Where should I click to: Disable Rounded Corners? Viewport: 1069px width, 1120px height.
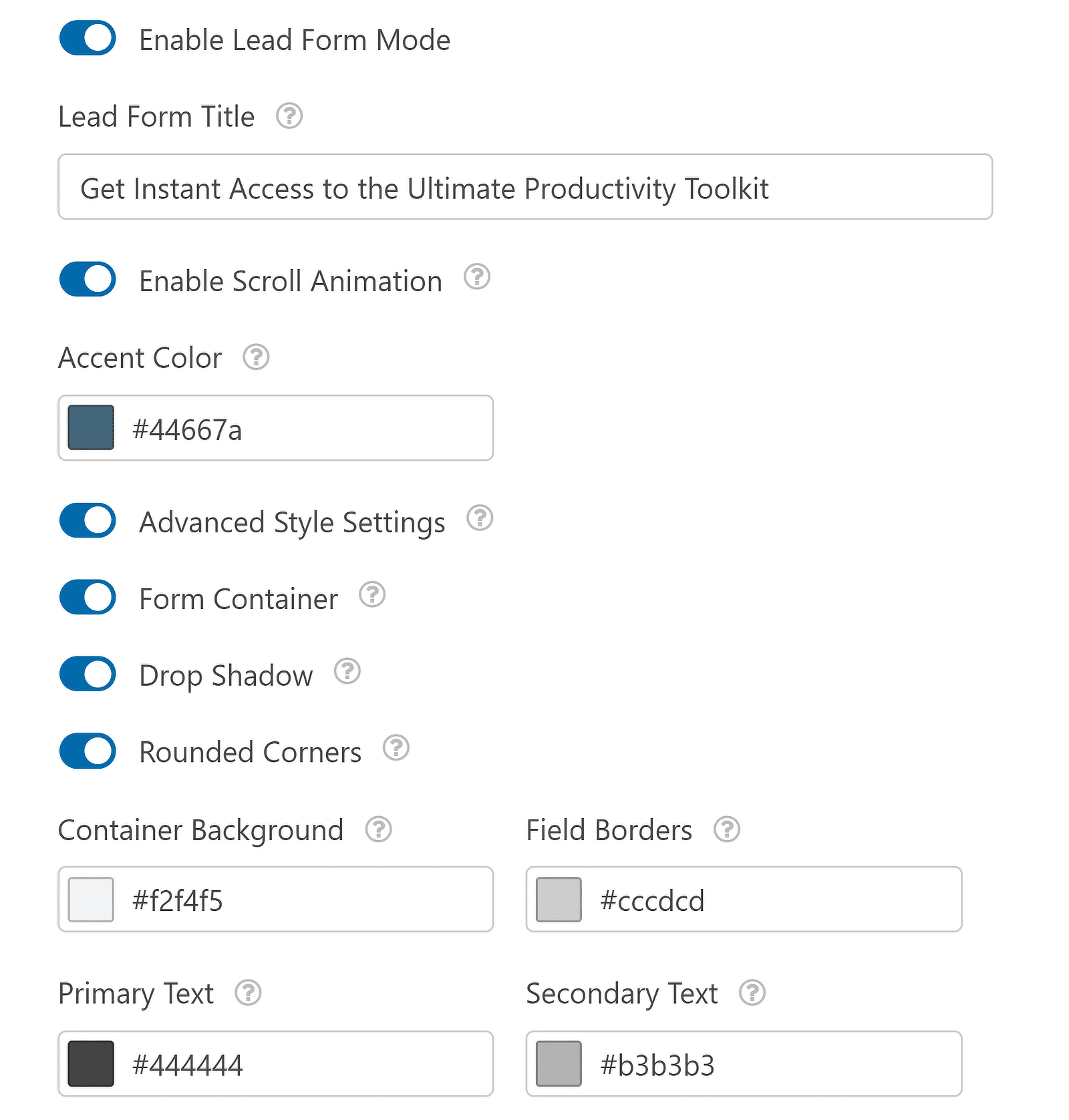click(87, 751)
